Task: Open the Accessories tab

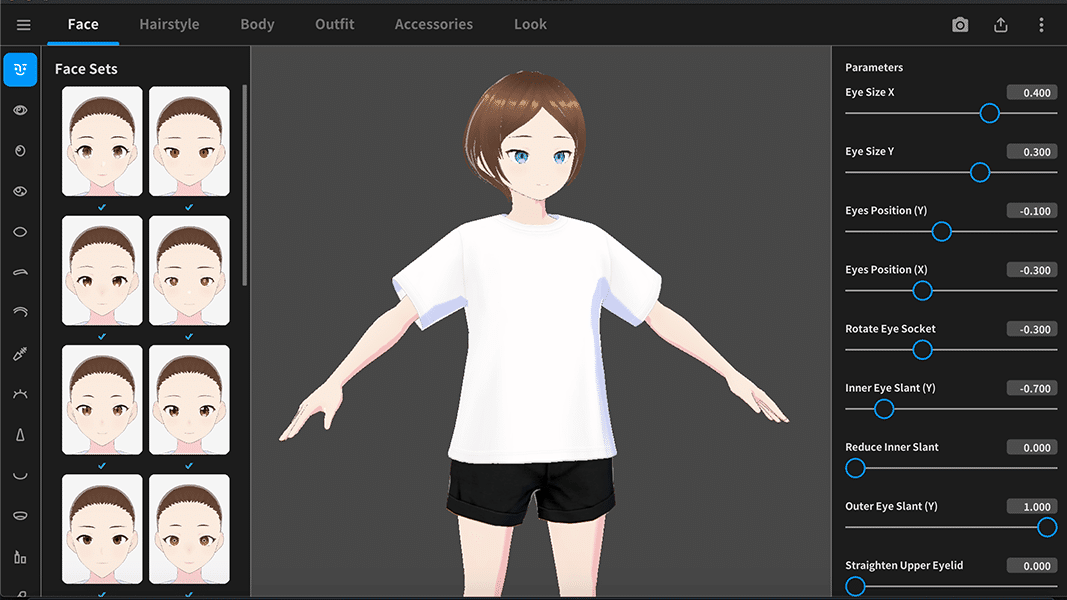Action: coord(433,24)
